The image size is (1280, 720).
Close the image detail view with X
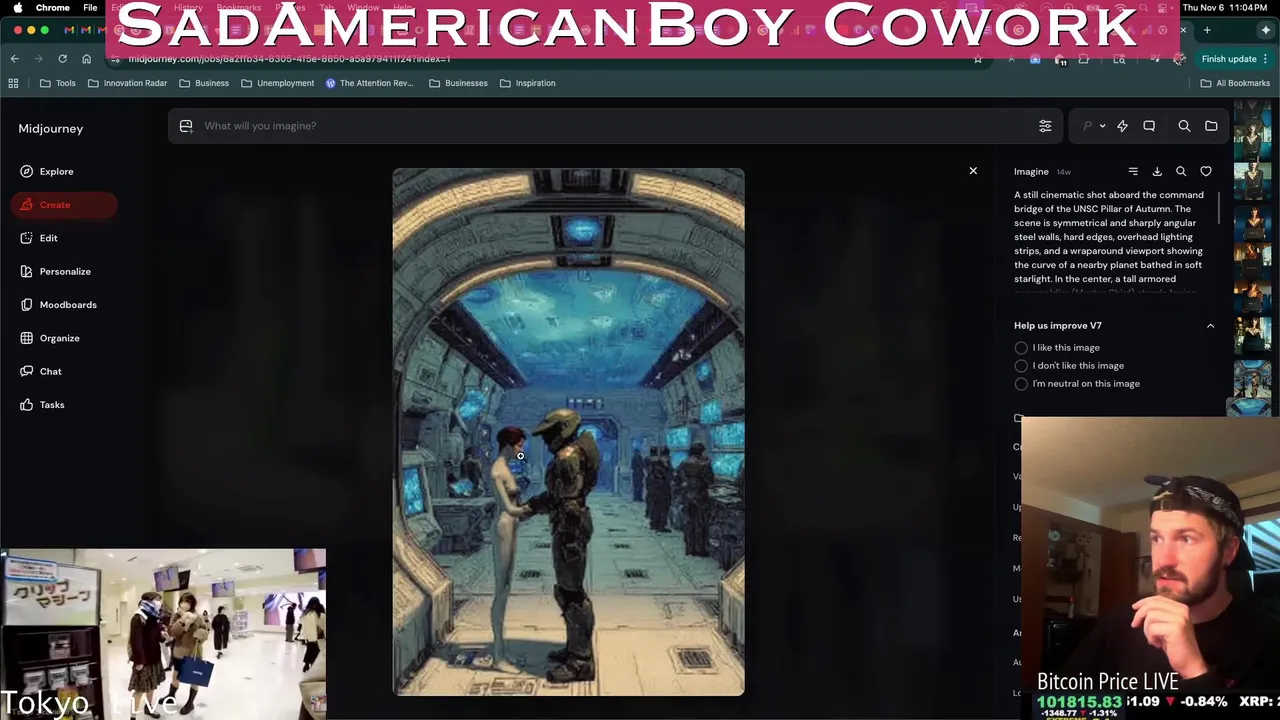(973, 171)
